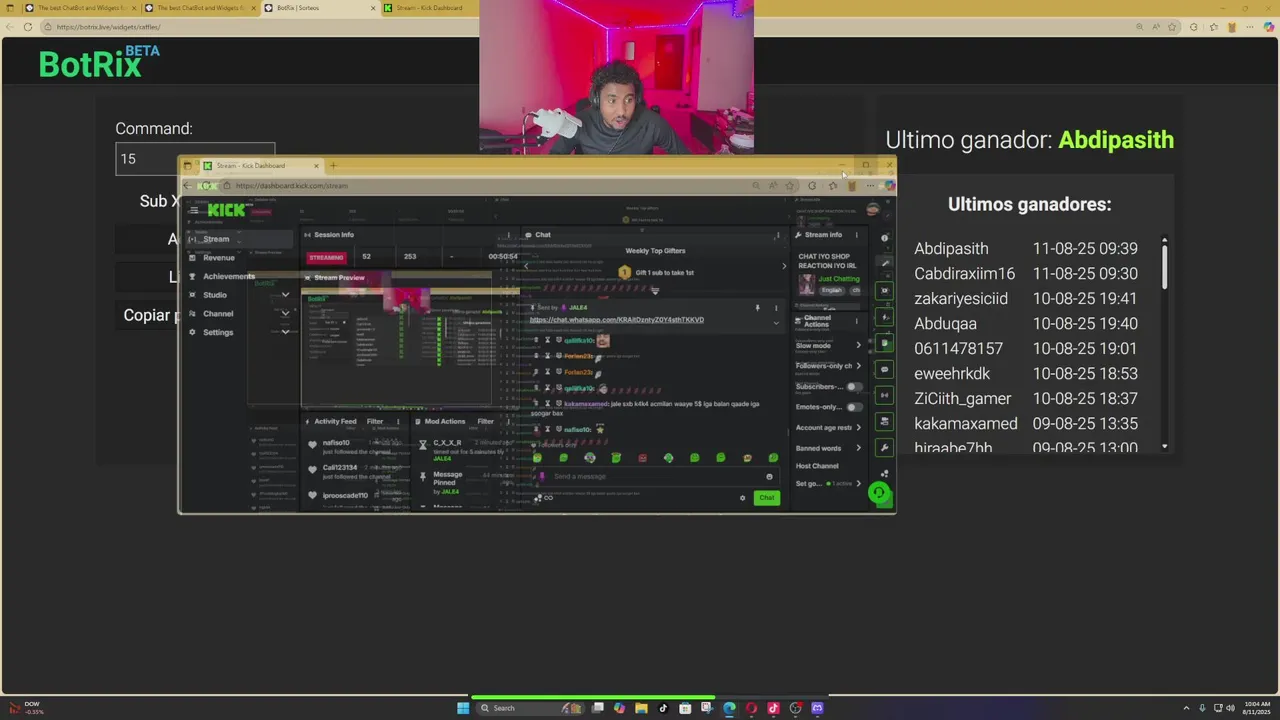Open Channel Actions options menu
Image resolution: width=1280 pixels, height=720 pixels.
(x=856, y=322)
